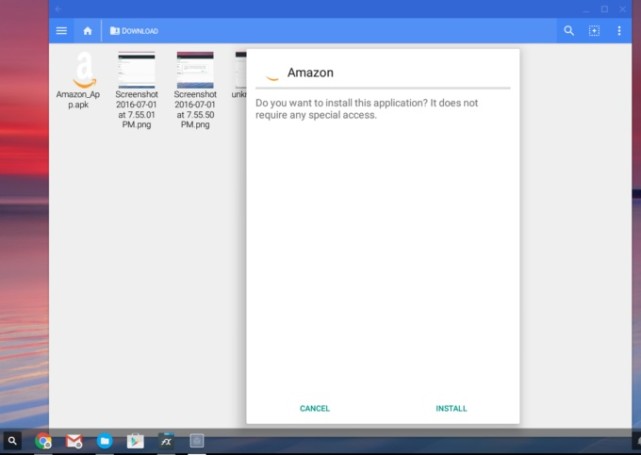Install the Amazon application
Screen dimensions: 641x455
point(451,408)
